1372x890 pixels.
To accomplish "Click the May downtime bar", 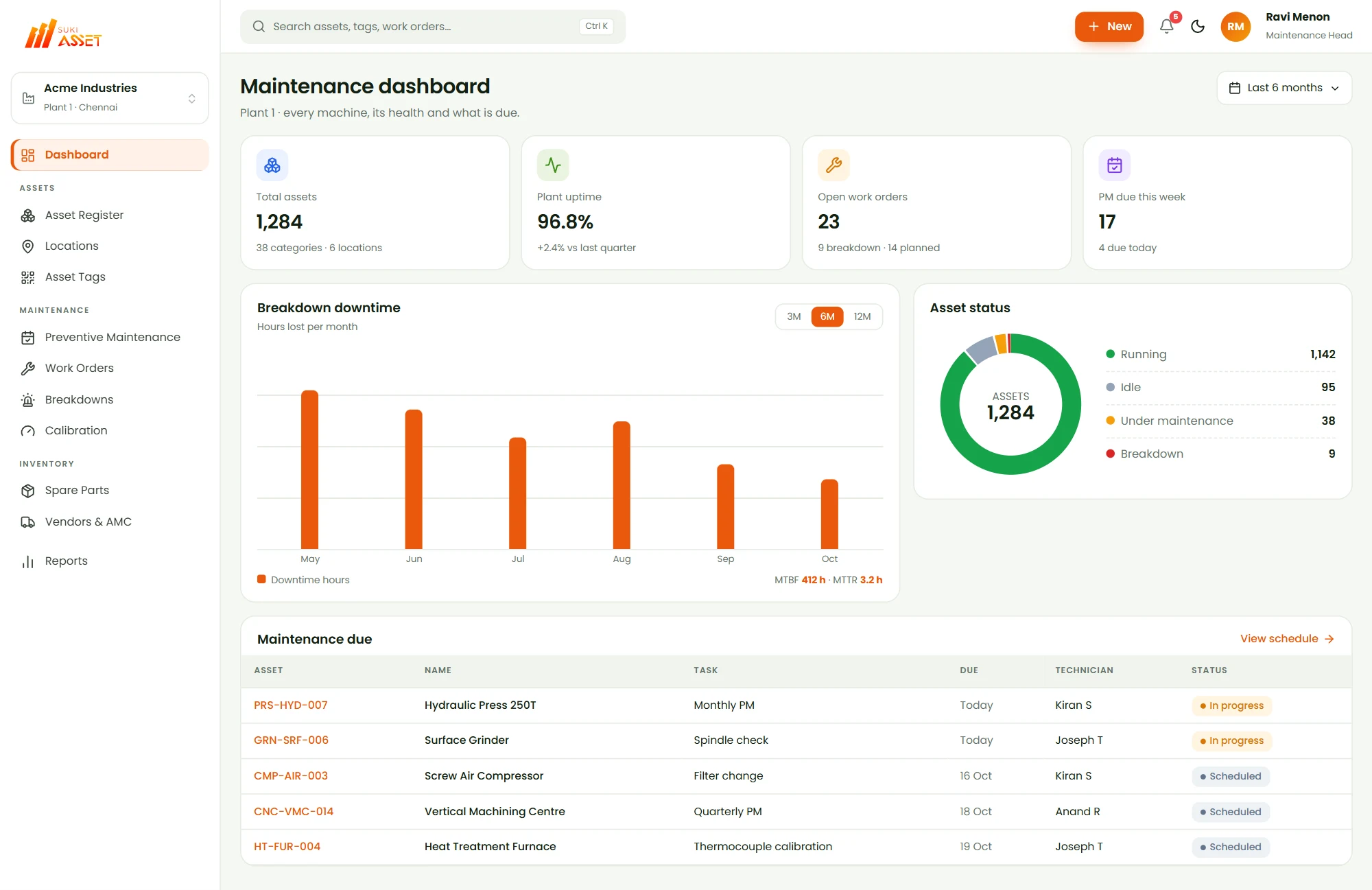I will pyautogui.click(x=310, y=469).
